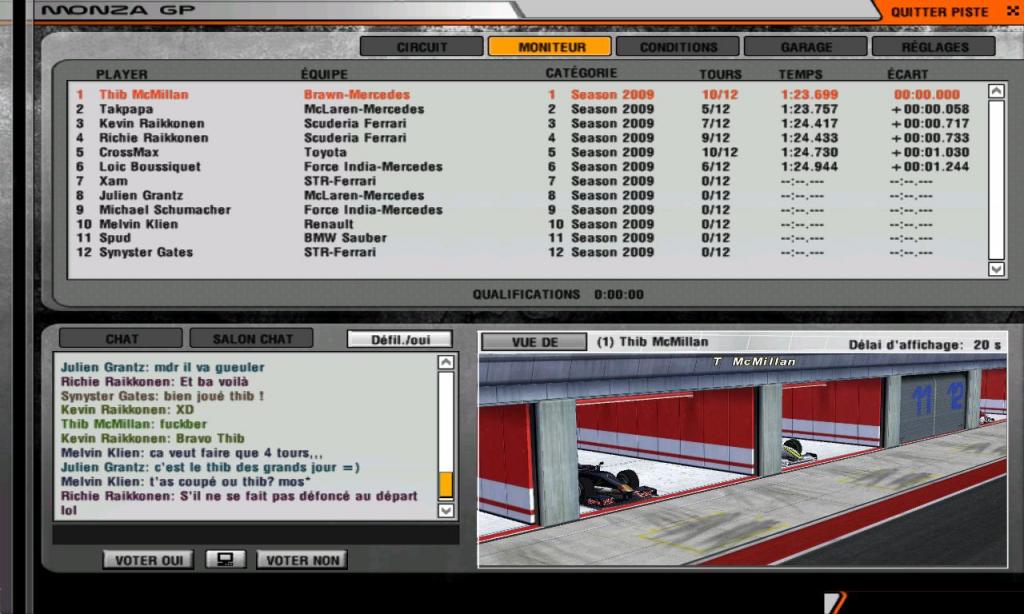
Task: Click the gap value +00:01.244
Action: [x=930, y=167]
